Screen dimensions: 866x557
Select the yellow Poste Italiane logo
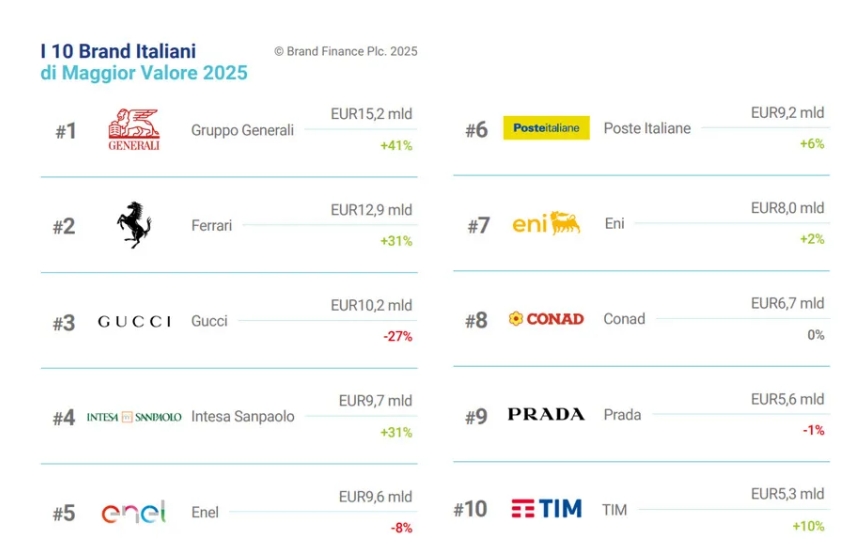pos(546,128)
